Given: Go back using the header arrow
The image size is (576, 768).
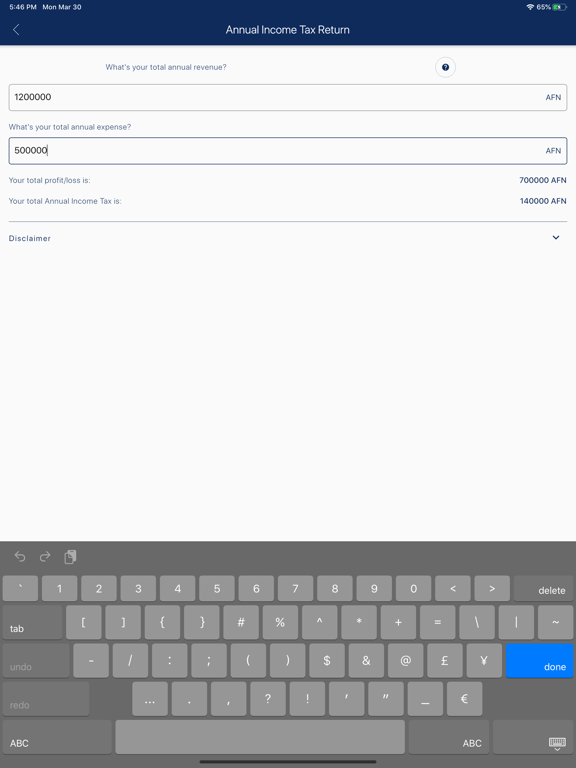Looking at the screenshot, I should coord(16,30).
